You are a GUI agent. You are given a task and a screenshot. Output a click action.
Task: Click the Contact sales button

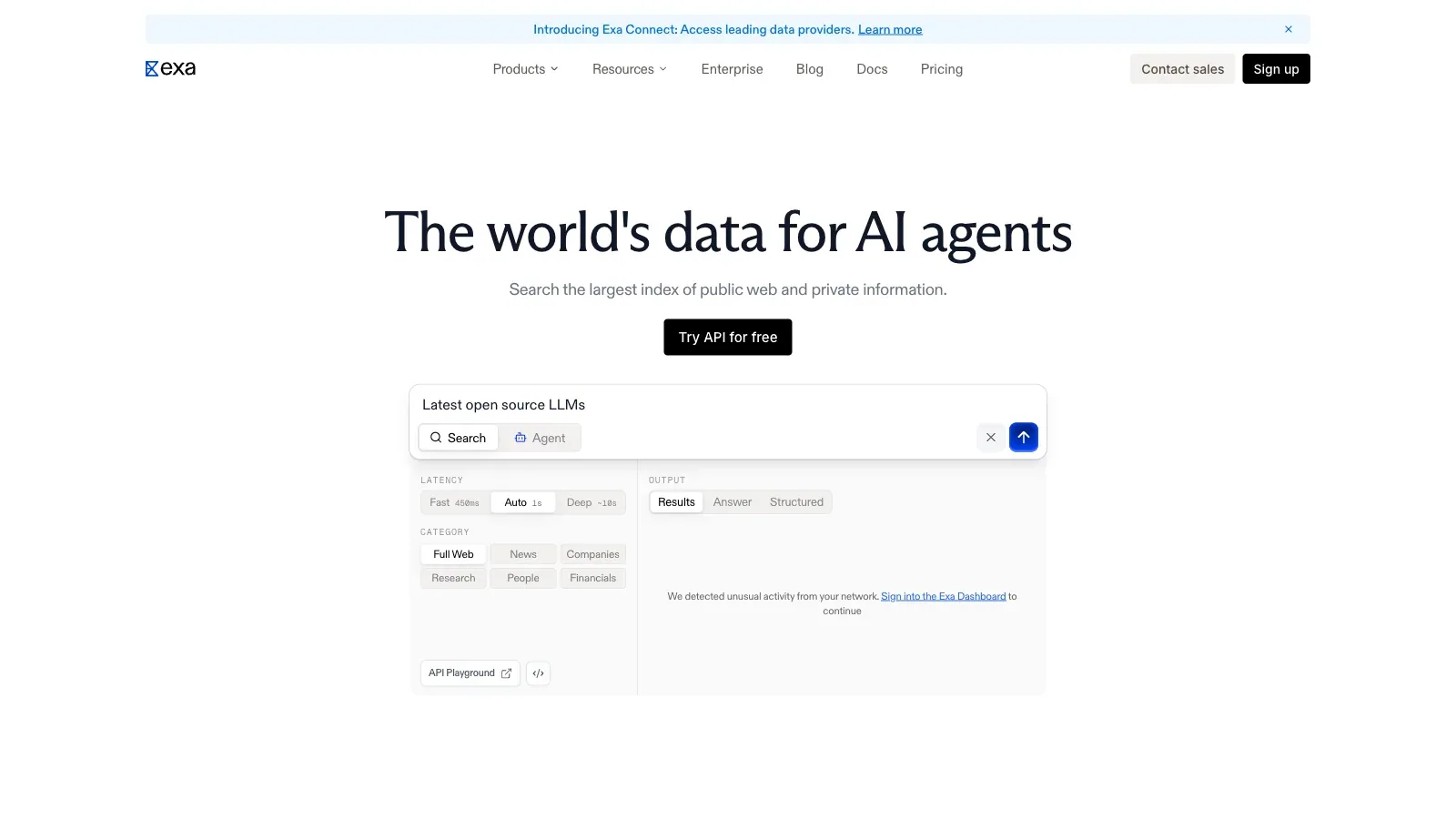[1183, 69]
